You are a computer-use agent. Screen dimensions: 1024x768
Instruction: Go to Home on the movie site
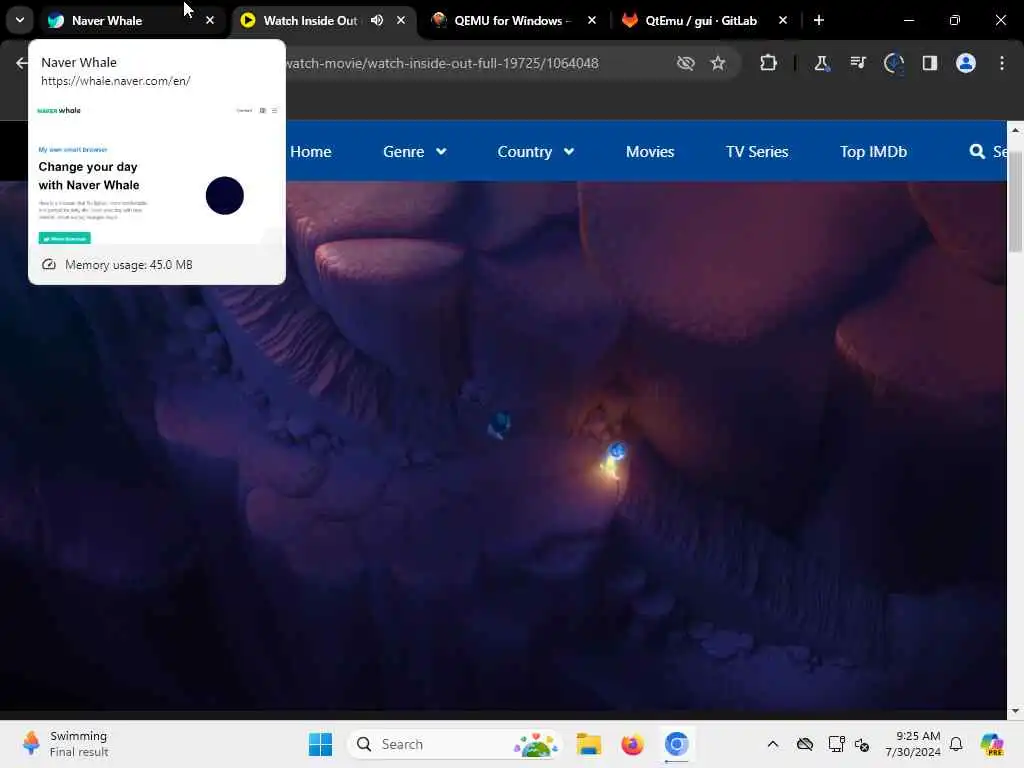tap(310, 152)
